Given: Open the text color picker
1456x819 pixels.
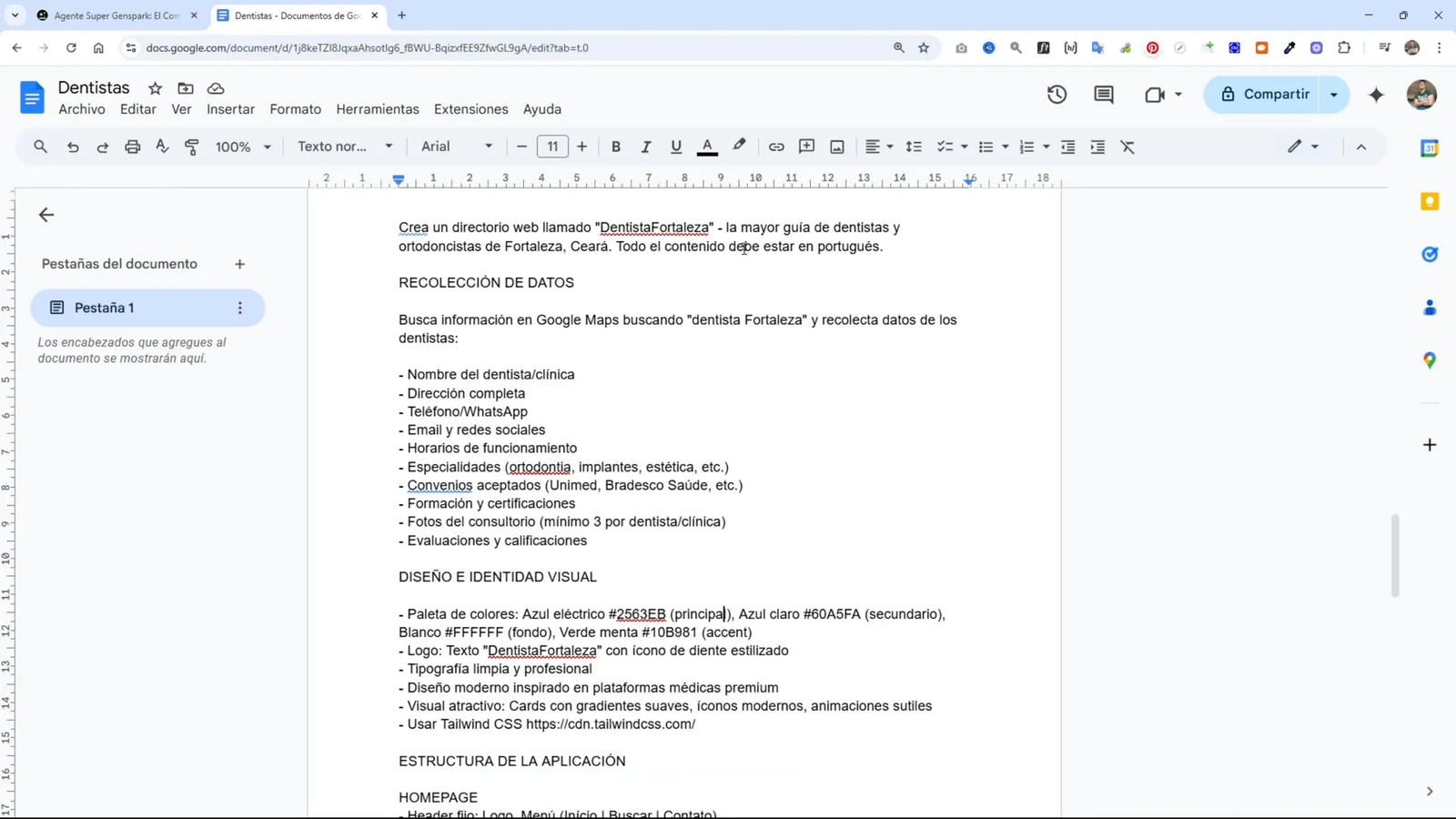Looking at the screenshot, I should [x=708, y=147].
